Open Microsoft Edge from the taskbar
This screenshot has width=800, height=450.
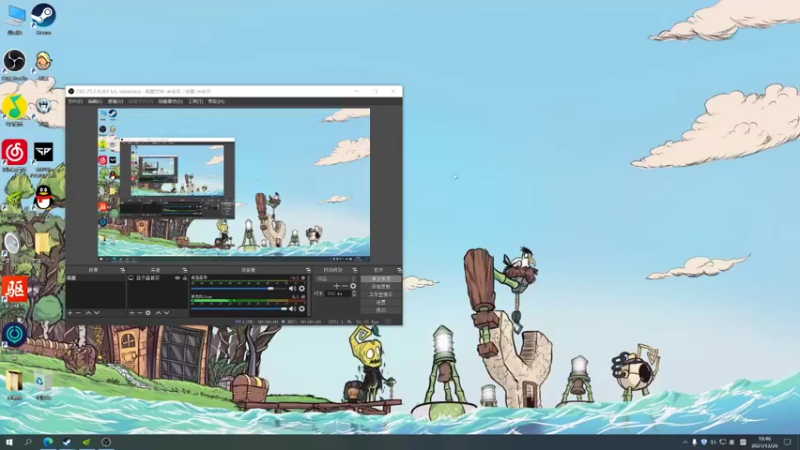pos(48,442)
